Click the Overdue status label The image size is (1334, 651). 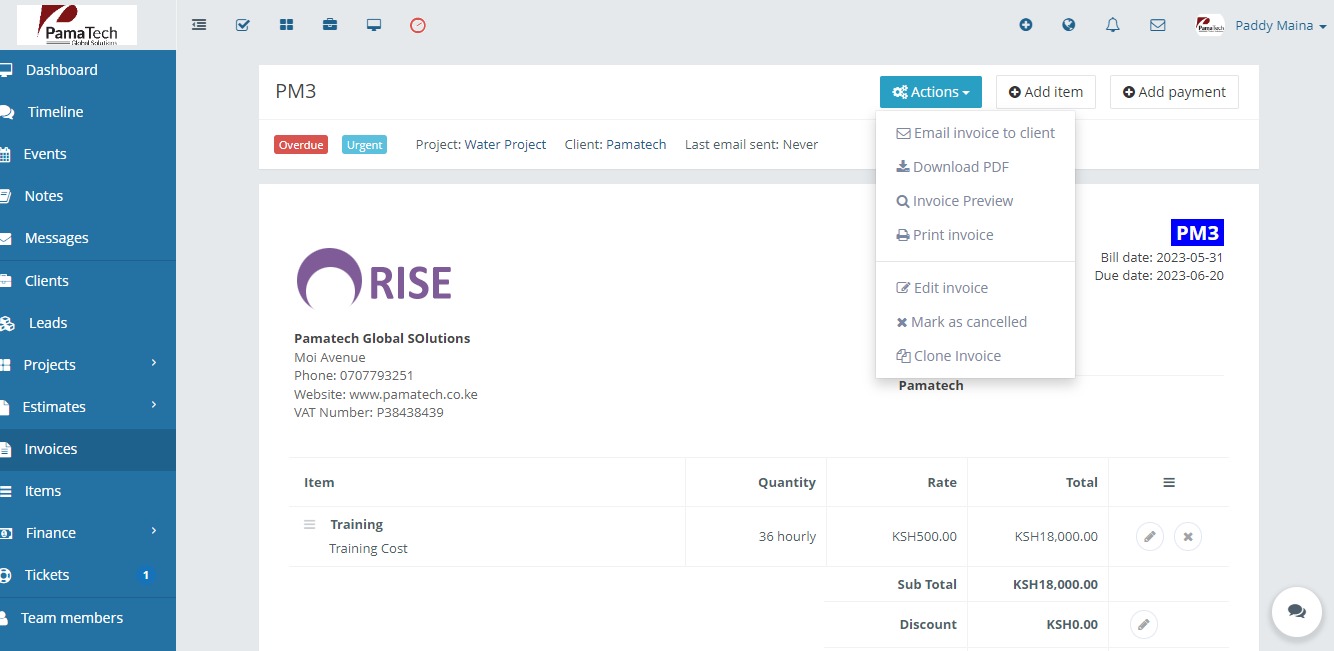pyautogui.click(x=301, y=145)
